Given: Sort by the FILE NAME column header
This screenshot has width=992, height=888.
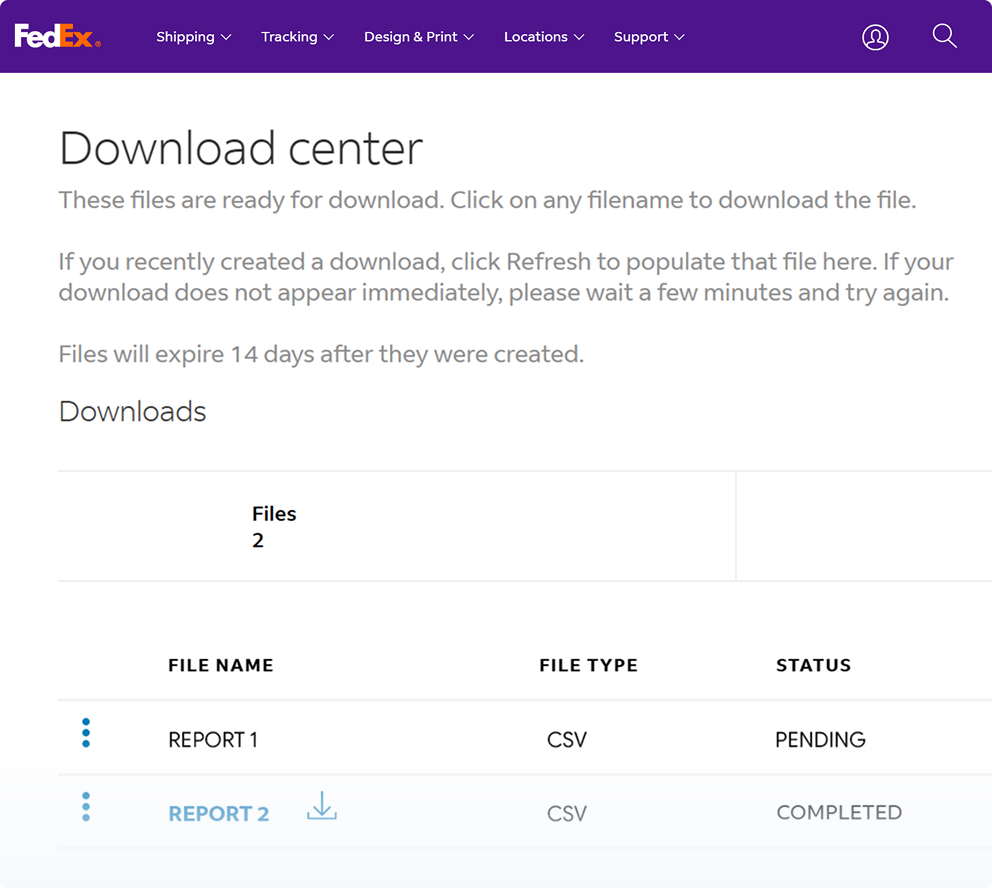Looking at the screenshot, I should click(x=221, y=665).
